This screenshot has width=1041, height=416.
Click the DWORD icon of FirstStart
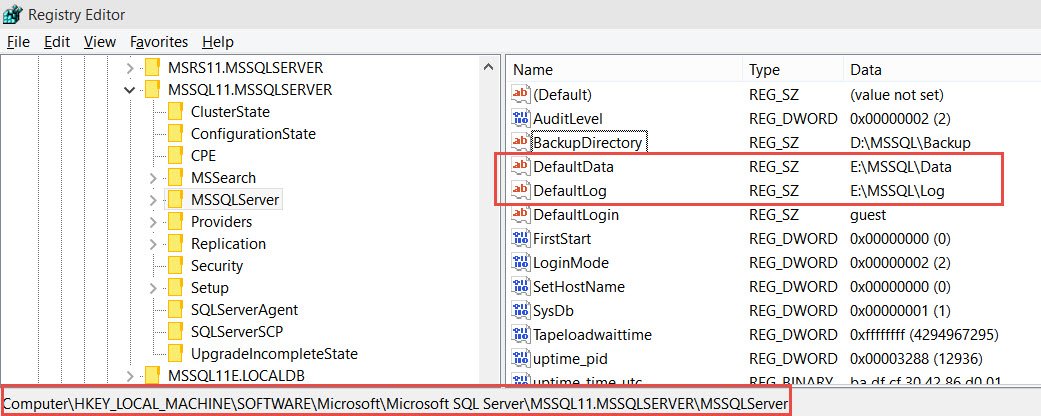pyautogui.click(x=521, y=238)
